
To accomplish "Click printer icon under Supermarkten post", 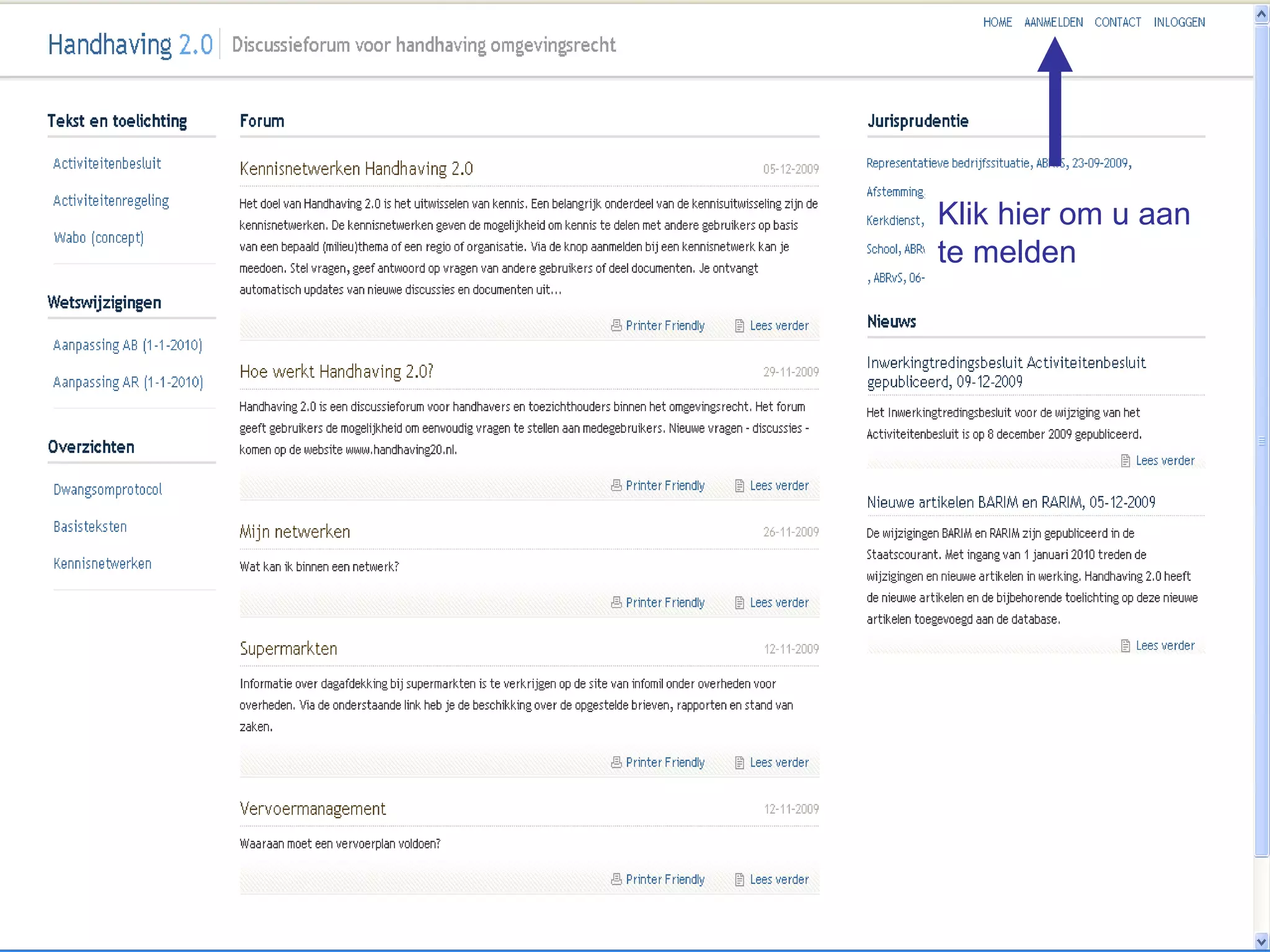I will coord(616,762).
